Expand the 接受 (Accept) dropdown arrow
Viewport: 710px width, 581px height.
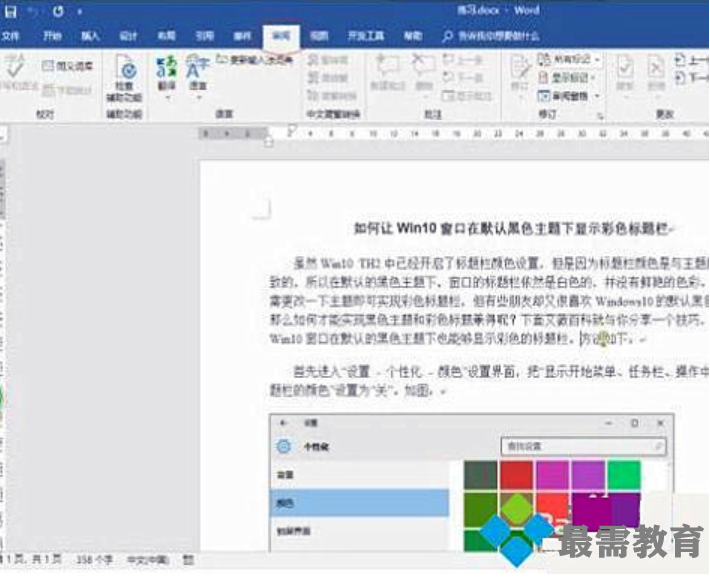[625, 96]
